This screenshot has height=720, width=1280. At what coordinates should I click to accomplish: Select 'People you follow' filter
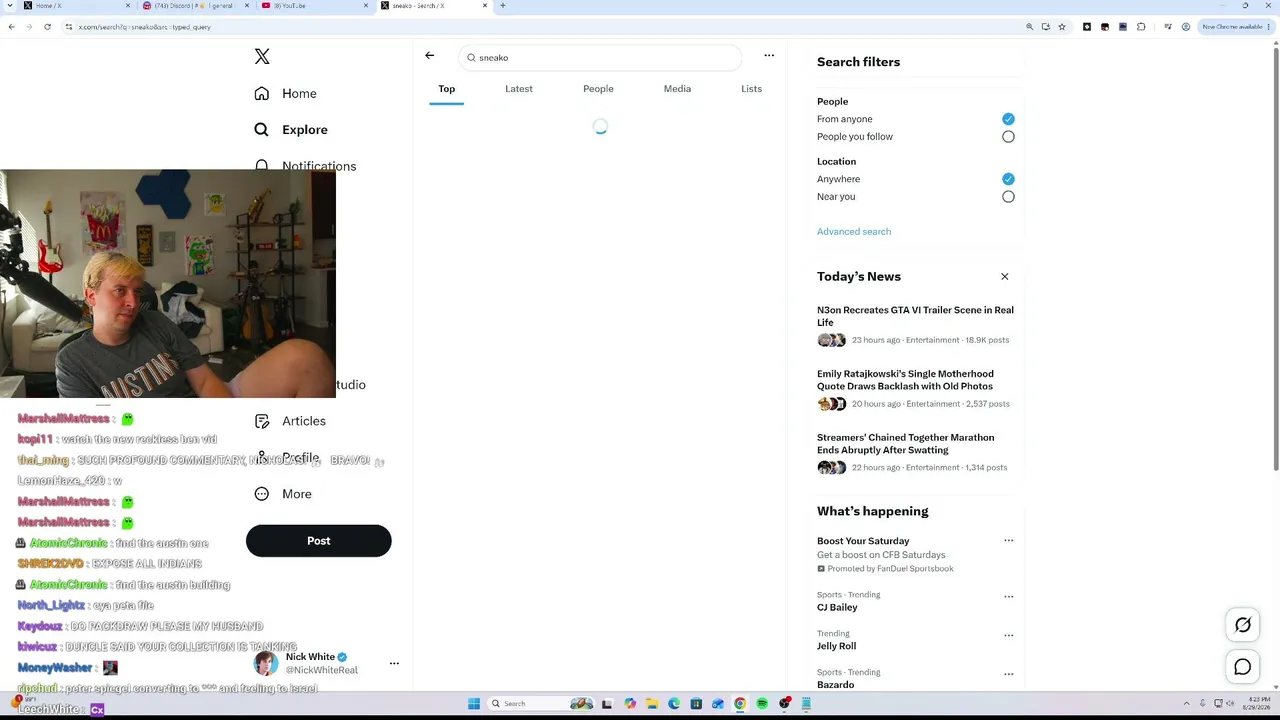click(1008, 137)
